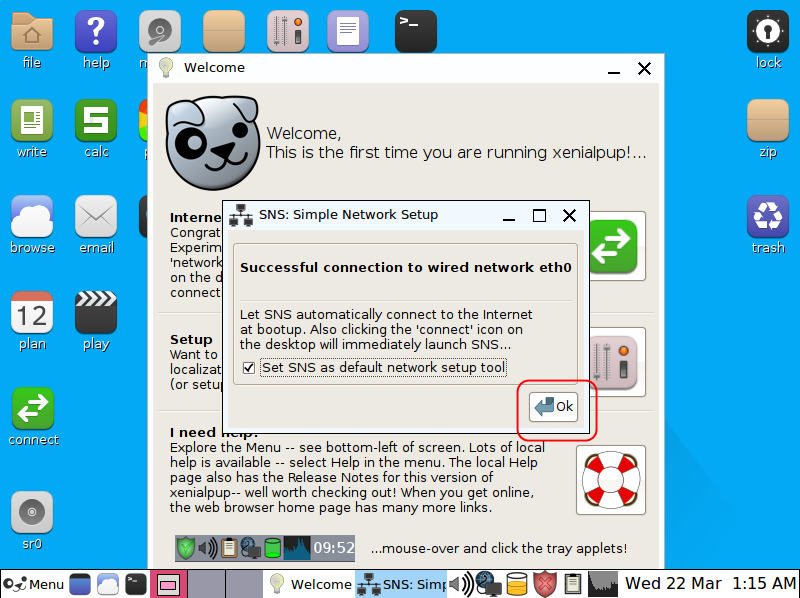Click the network globe tray icon
The width and height of the screenshot is (800, 598).
click(488, 584)
